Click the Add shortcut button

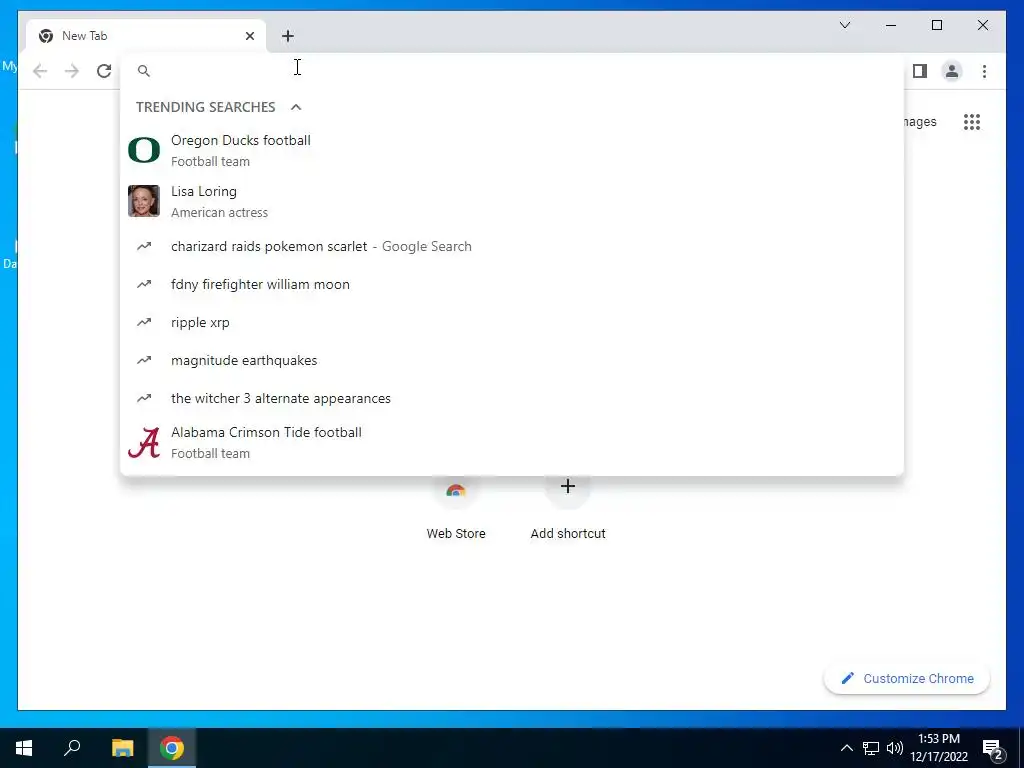point(568,509)
